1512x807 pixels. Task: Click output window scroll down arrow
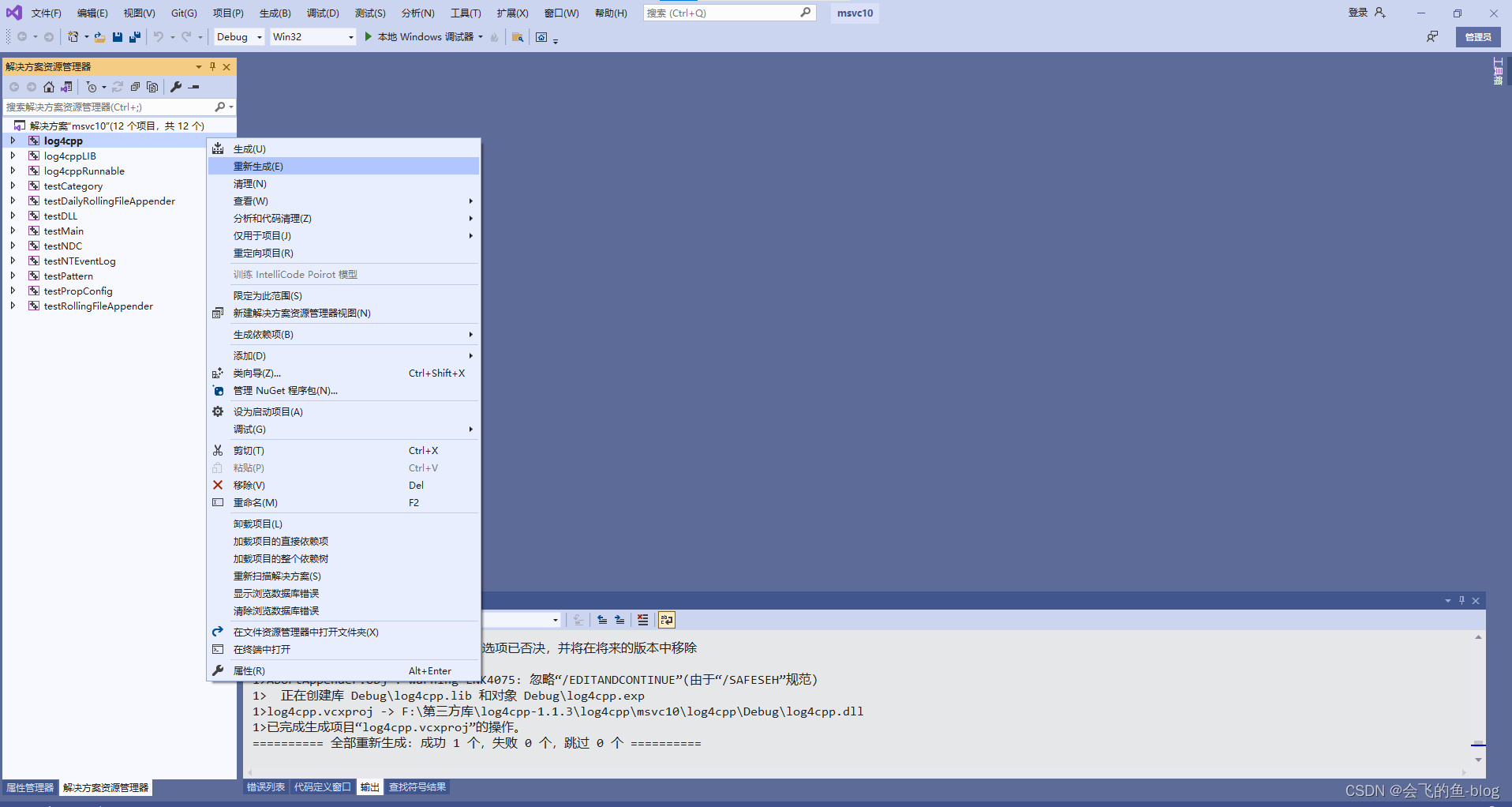1478,759
